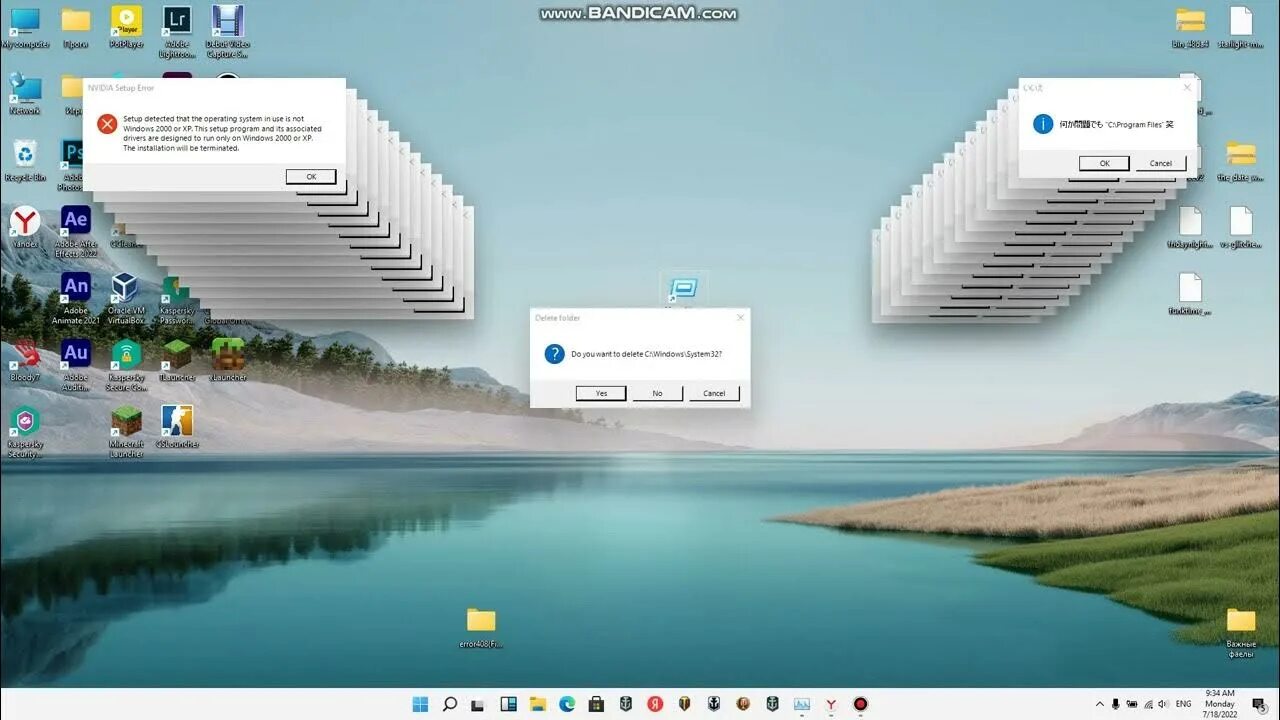1280x720 pixels.
Task: Open the funkfmnf file on desktop
Action: [x=1190, y=294]
